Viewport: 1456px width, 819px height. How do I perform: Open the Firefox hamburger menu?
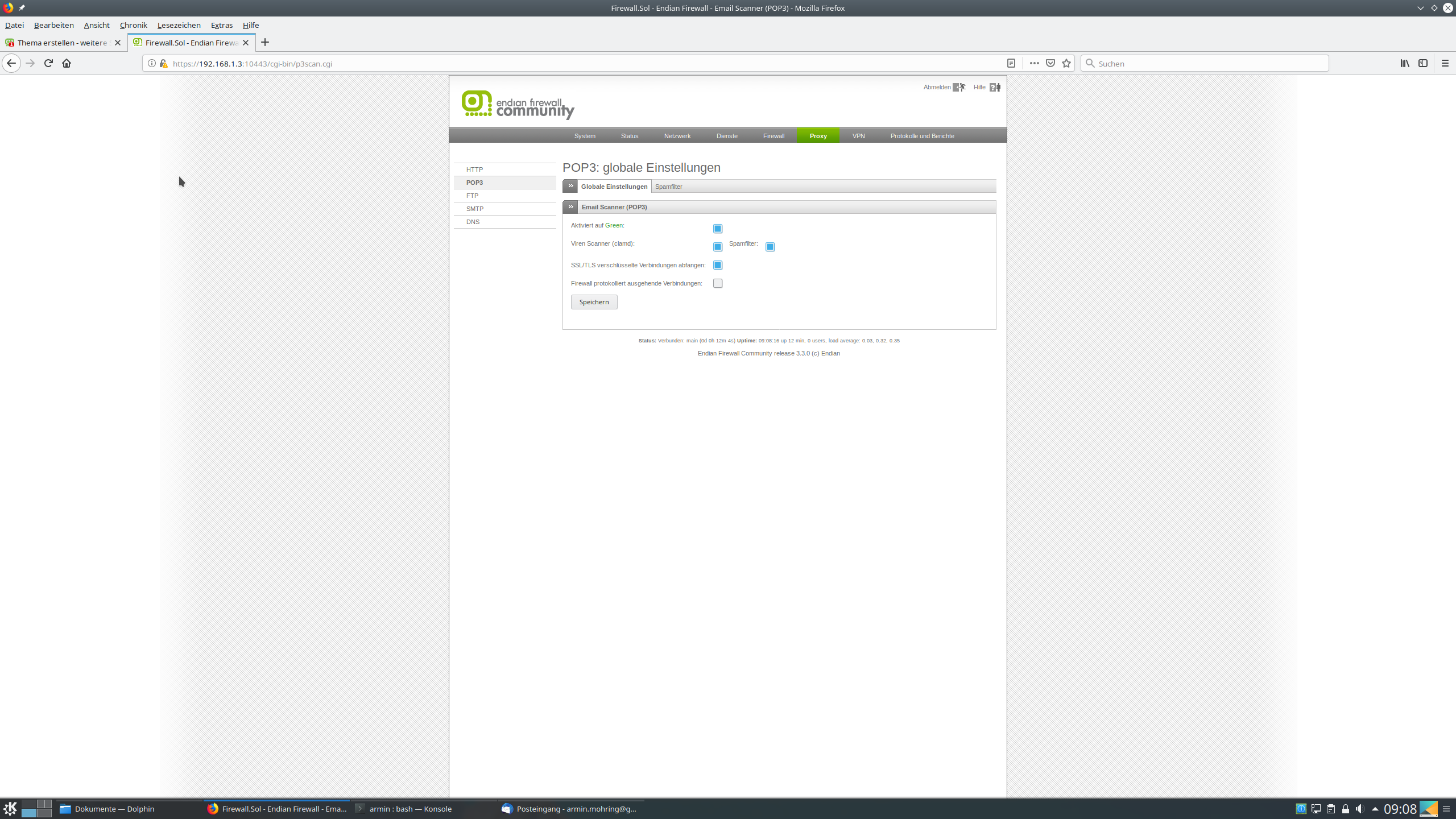click(1445, 63)
